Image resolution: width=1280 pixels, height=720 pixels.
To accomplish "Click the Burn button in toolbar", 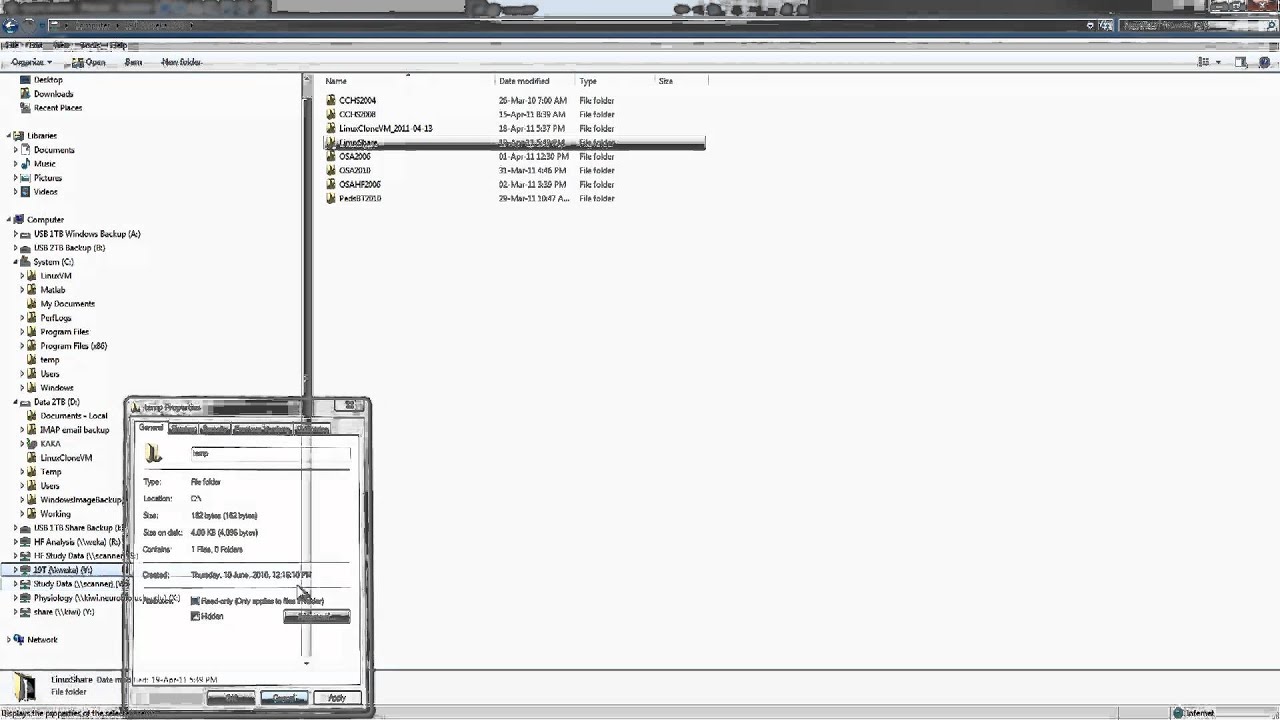I will pyautogui.click(x=133, y=62).
